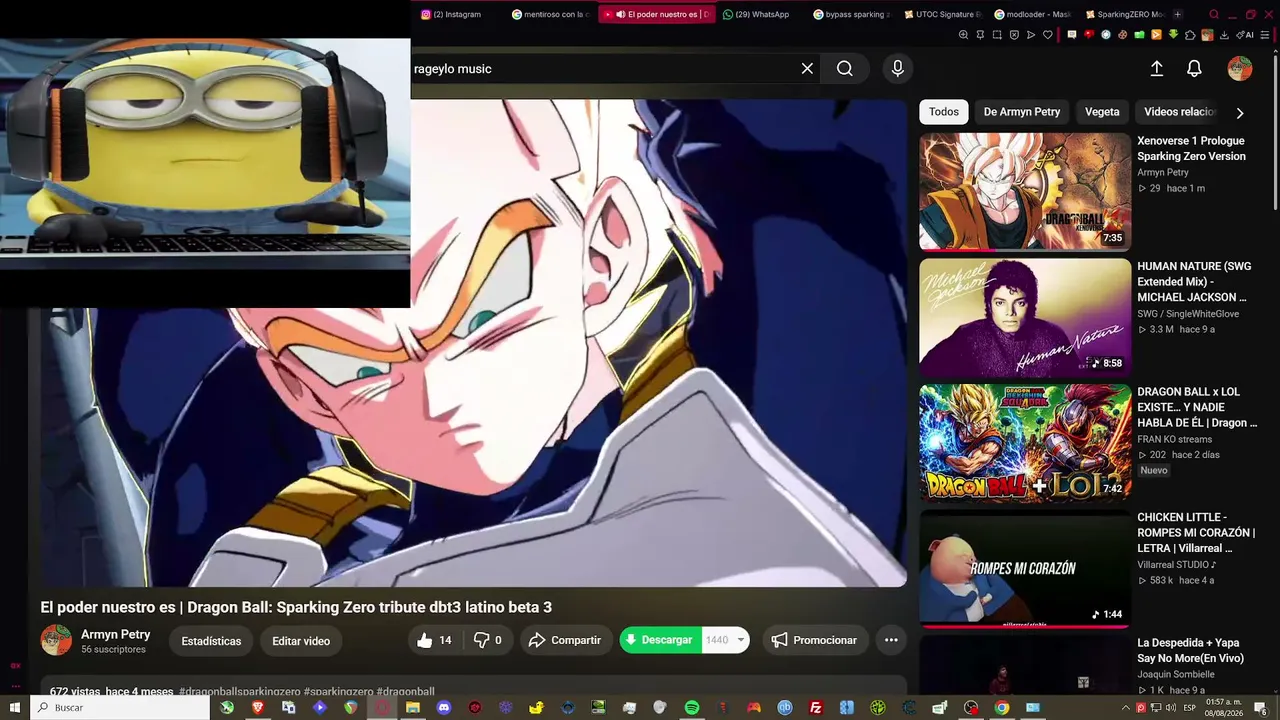Click the pin icon in browser toolbar
The height and width of the screenshot is (720, 1280).
(x=980, y=35)
